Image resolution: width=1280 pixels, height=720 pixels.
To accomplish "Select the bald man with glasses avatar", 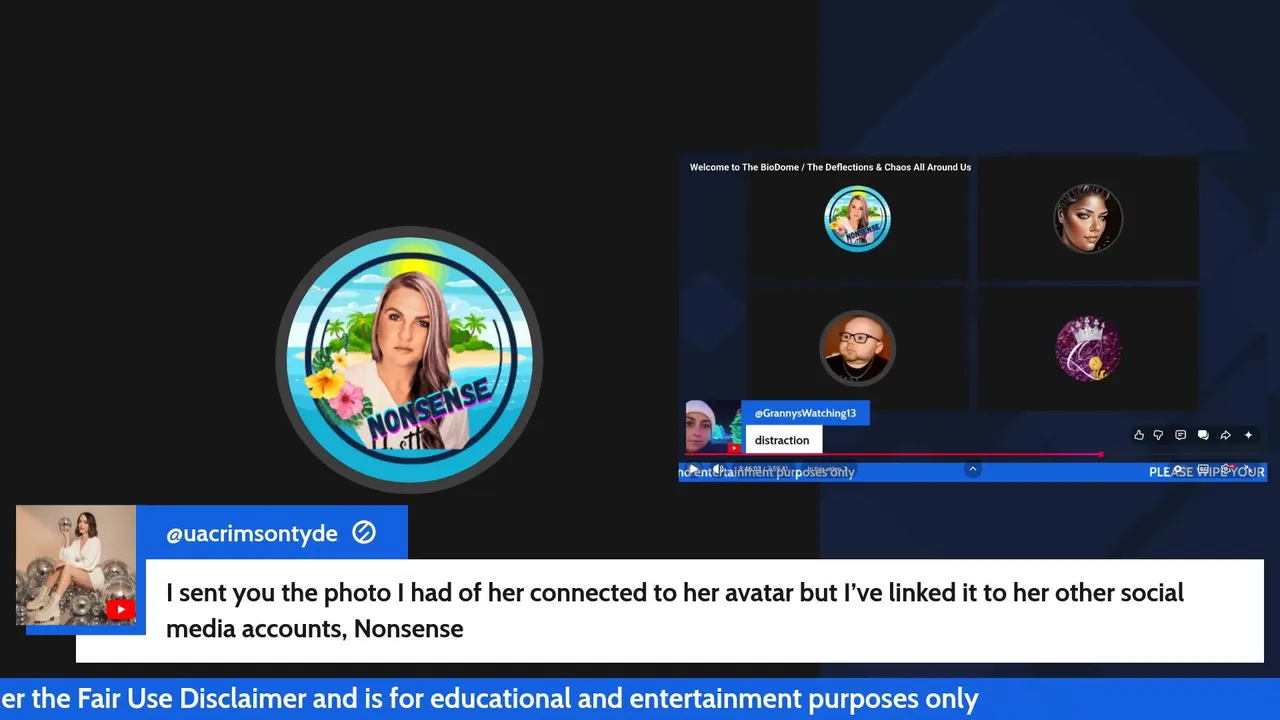I will (857, 348).
